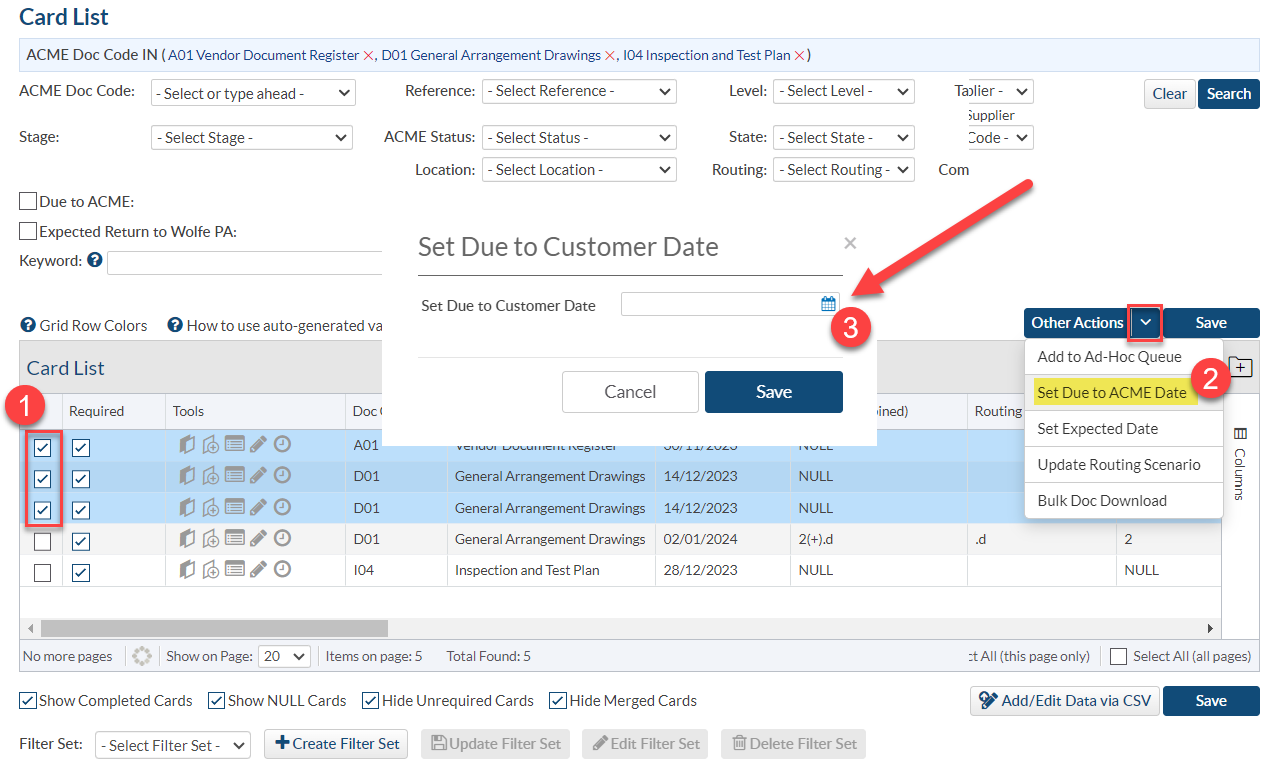Toggle Hide Merged Cards
Image resolution: width=1282 pixels, height=764 pixels.
click(558, 701)
